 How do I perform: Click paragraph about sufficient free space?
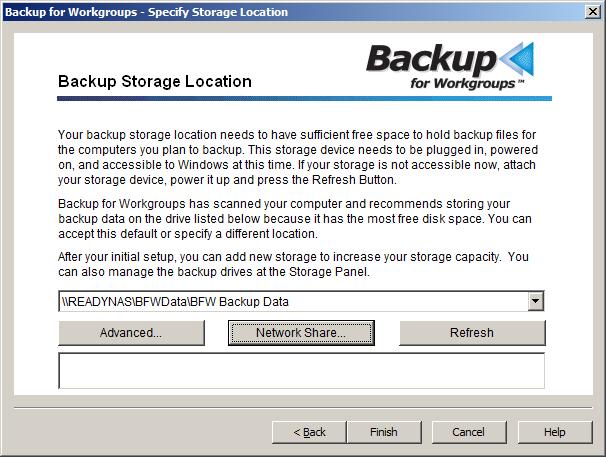point(298,157)
